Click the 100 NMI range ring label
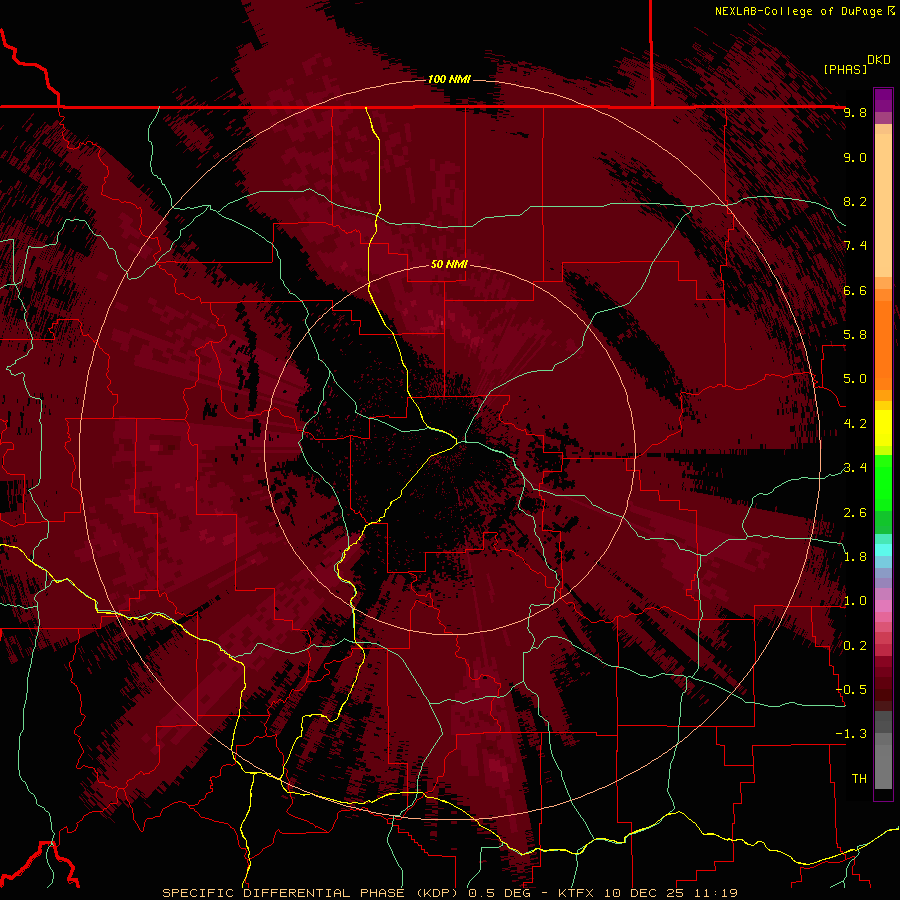Viewport: 900px width, 900px height. click(449, 79)
